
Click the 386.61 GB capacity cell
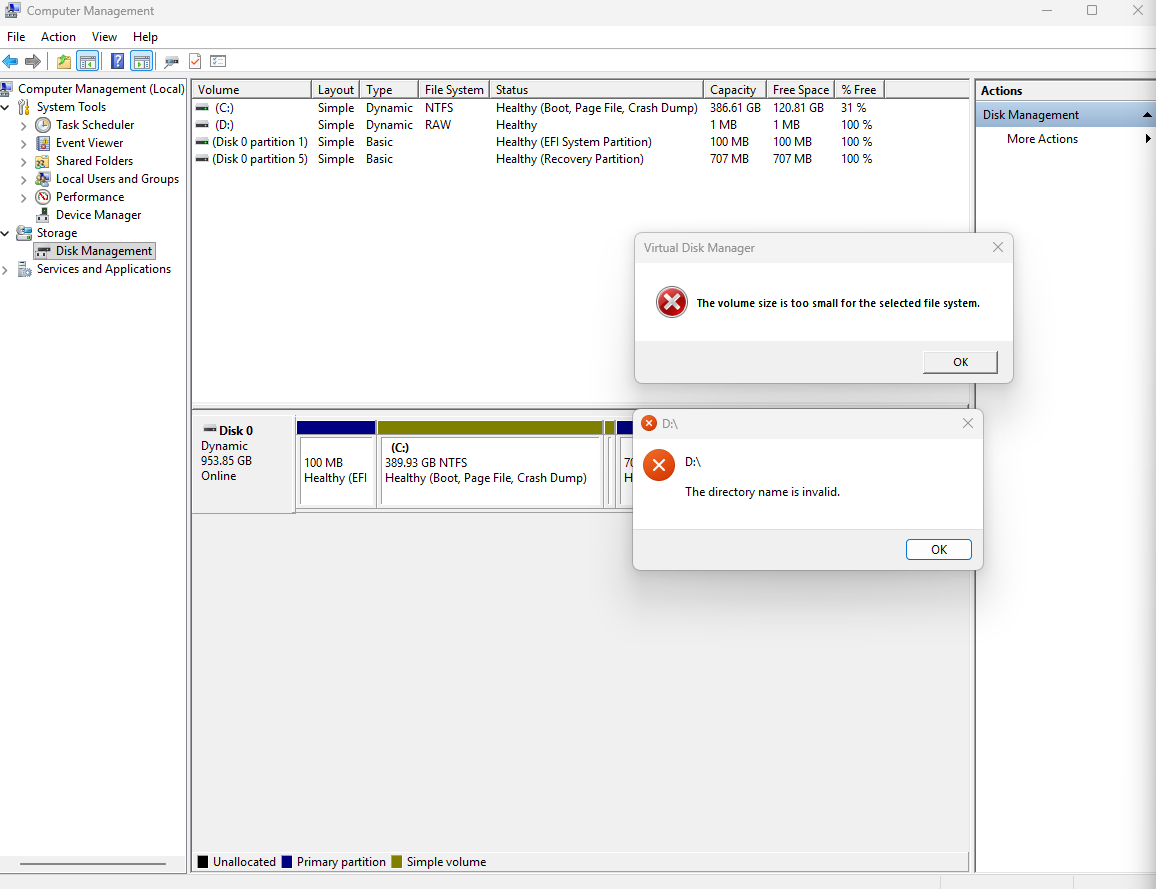pyautogui.click(x=735, y=108)
